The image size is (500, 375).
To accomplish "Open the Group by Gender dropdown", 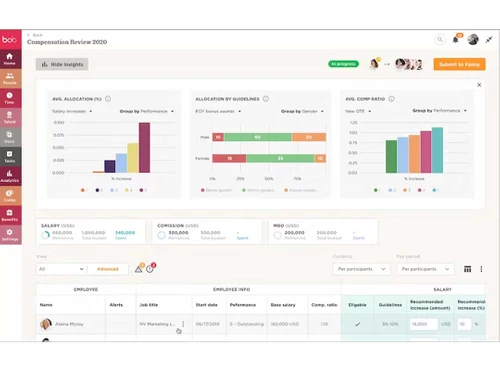I will 302,111.
